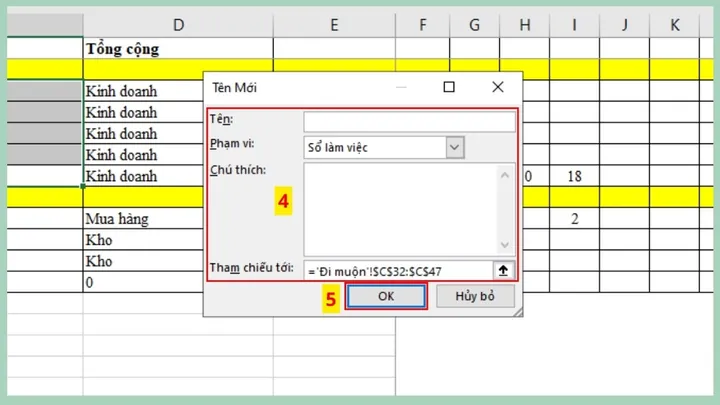Select column F header
The width and height of the screenshot is (720, 405).
tap(422, 25)
